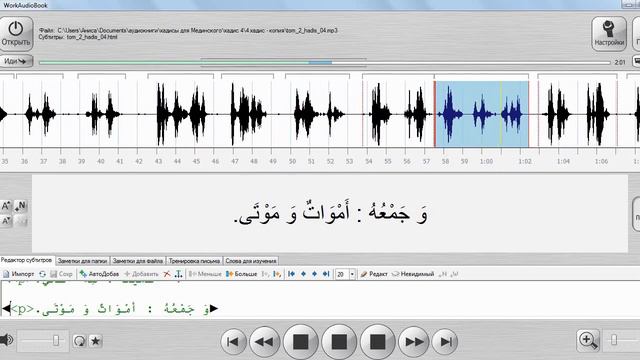Skip to next phrase button
This screenshot has width=640, height=360.
pyautogui.click(x=445, y=342)
